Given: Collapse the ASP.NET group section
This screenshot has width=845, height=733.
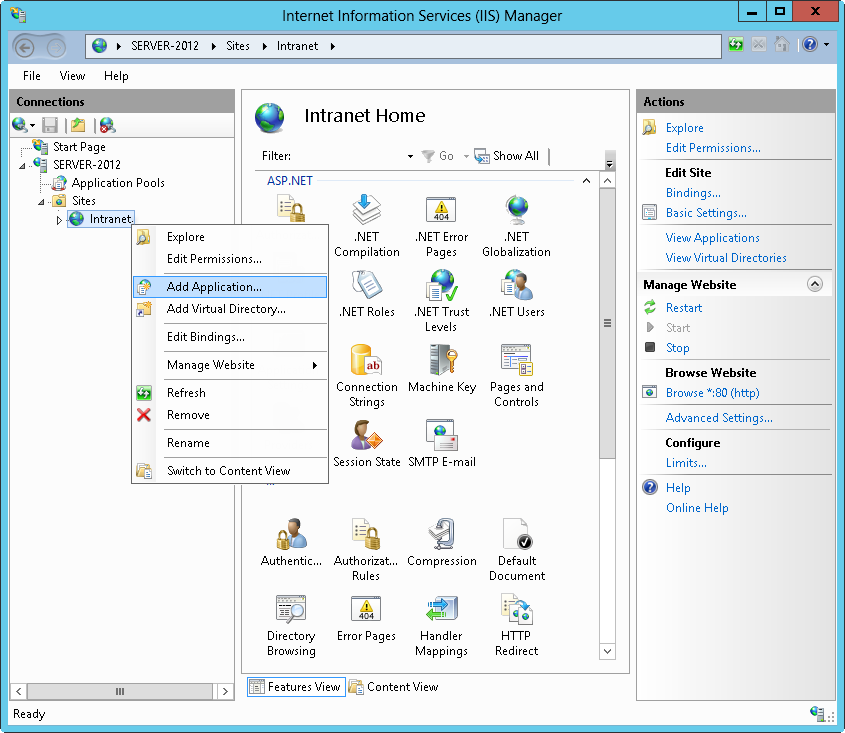Looking at the screenshot, I should pyautogui.click(x=586, y=181).
